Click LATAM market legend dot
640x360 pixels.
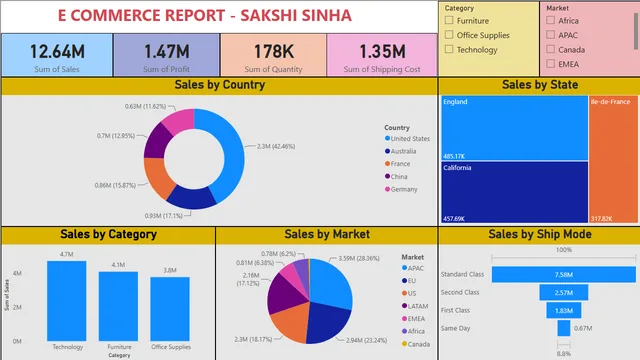[x=404, y=306]
